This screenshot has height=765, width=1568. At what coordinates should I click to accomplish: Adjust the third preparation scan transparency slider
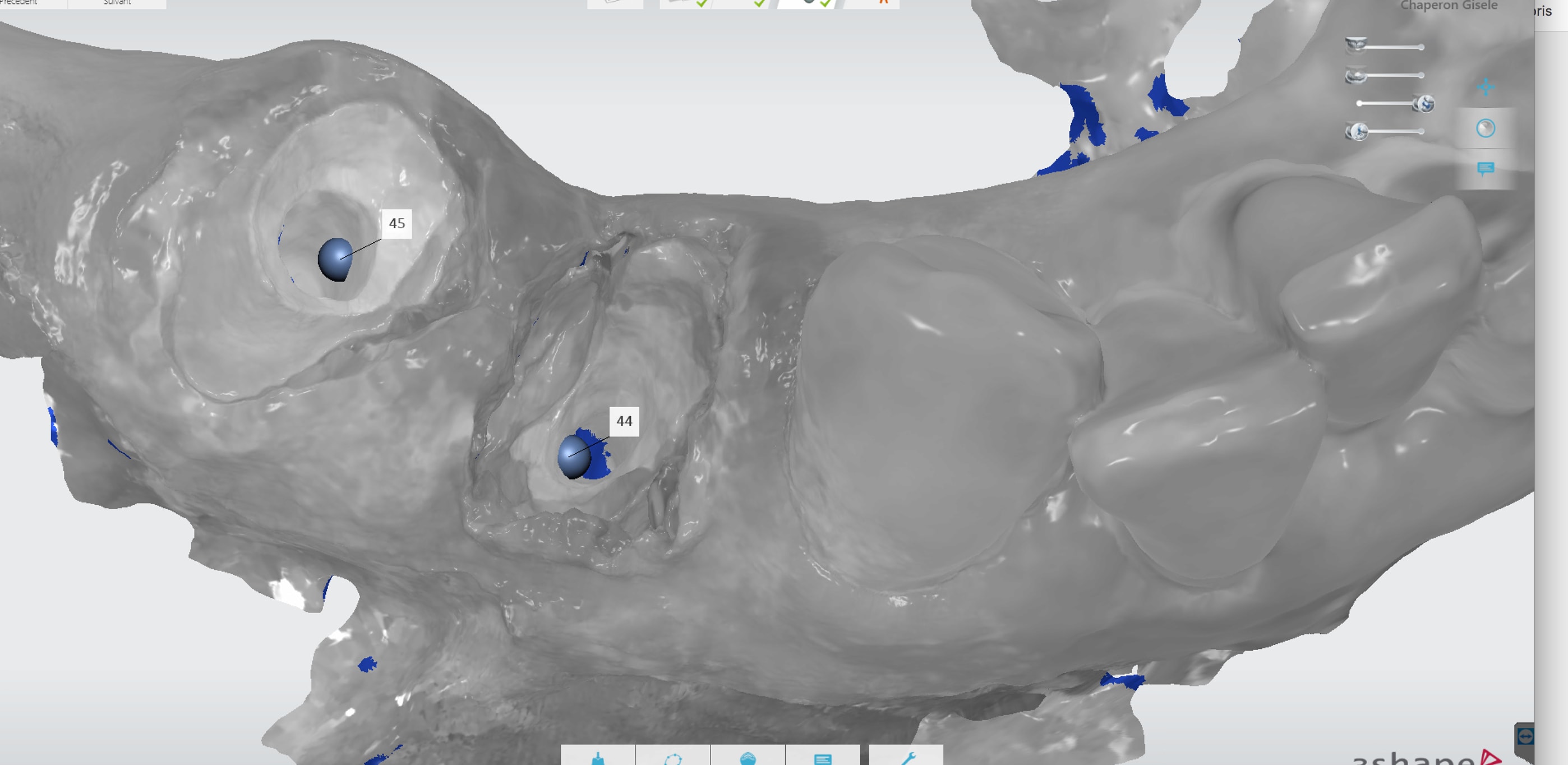pos(1424,104)
